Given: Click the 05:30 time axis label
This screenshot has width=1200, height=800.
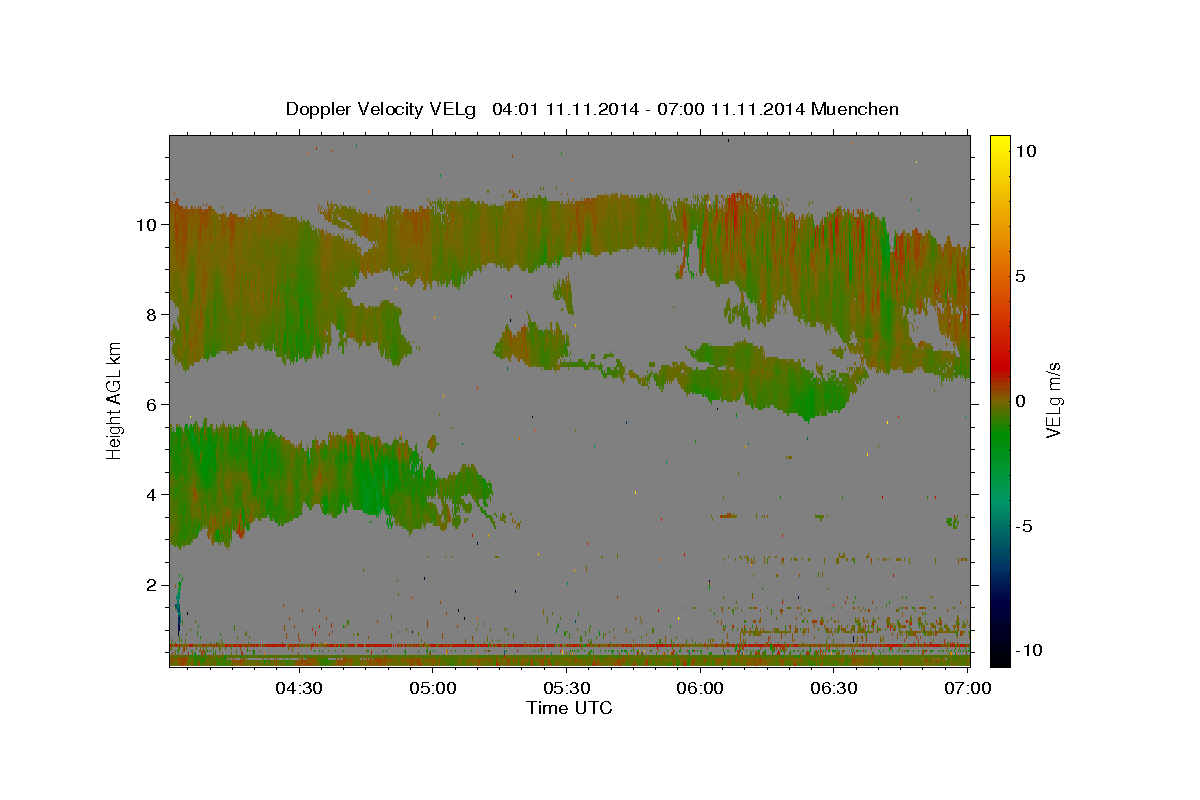Looking at the screenshot, I should 566,689.
